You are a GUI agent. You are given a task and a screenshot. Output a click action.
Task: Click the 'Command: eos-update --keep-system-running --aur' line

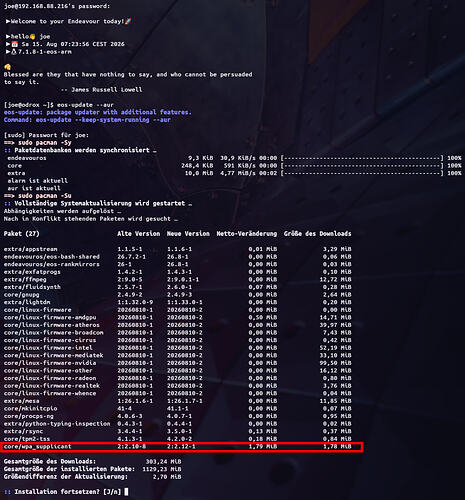coord(87,120)
